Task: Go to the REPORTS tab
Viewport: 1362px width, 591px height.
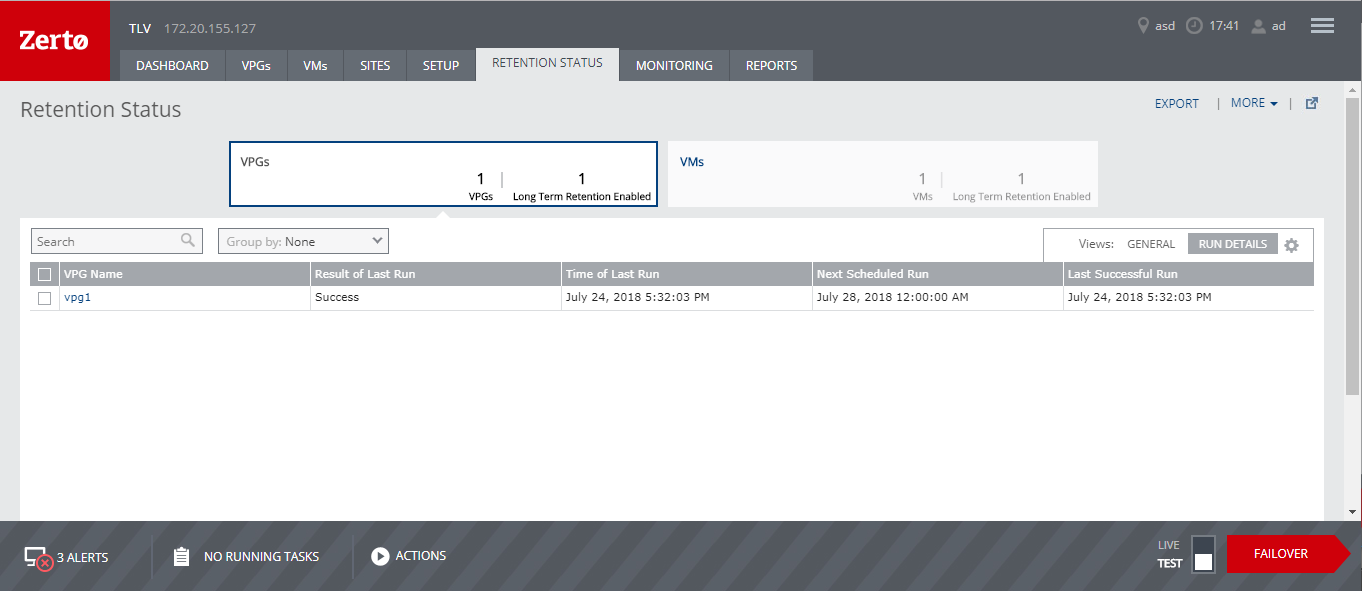Action: pos(771,65)
